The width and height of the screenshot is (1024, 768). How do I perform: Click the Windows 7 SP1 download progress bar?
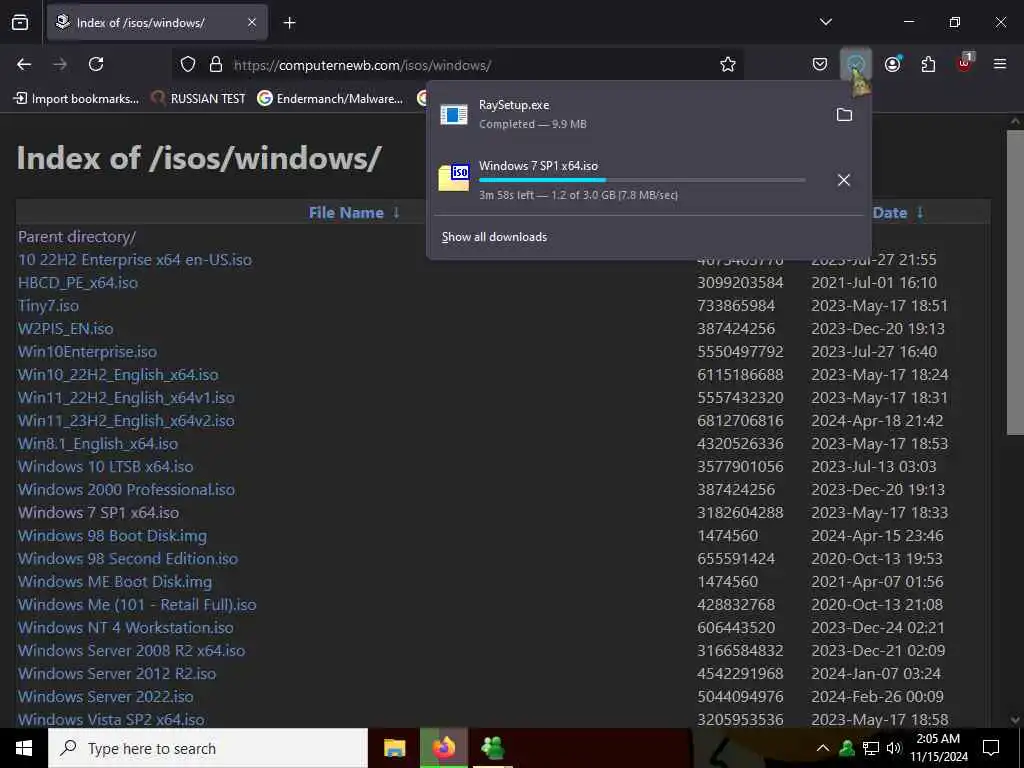(642, 180)
